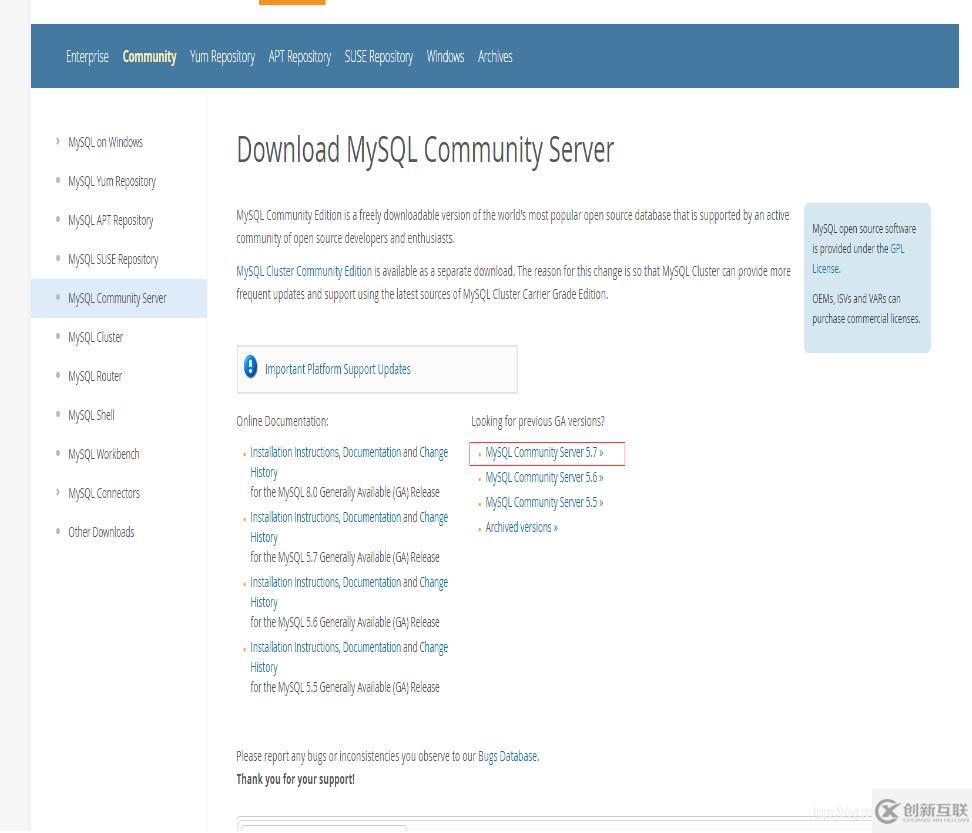Choose MySQL Shell in the sidebar

(x=91, y=415)
